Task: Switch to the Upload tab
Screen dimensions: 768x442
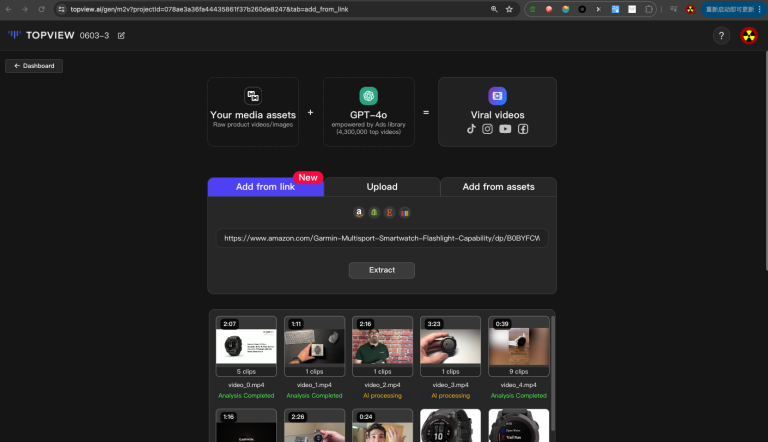Action: coord(382,187)
